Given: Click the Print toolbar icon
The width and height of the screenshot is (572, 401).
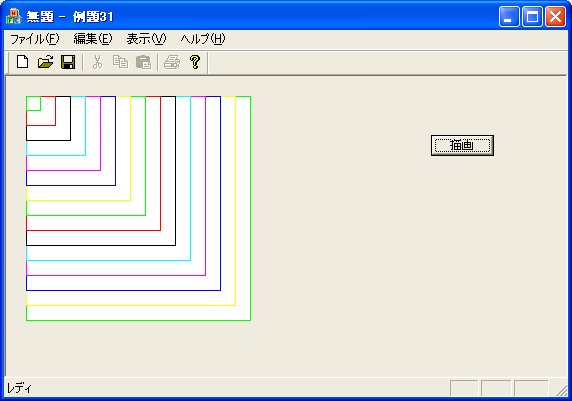Looking at the screenshot, I should [x=172, y=62].
